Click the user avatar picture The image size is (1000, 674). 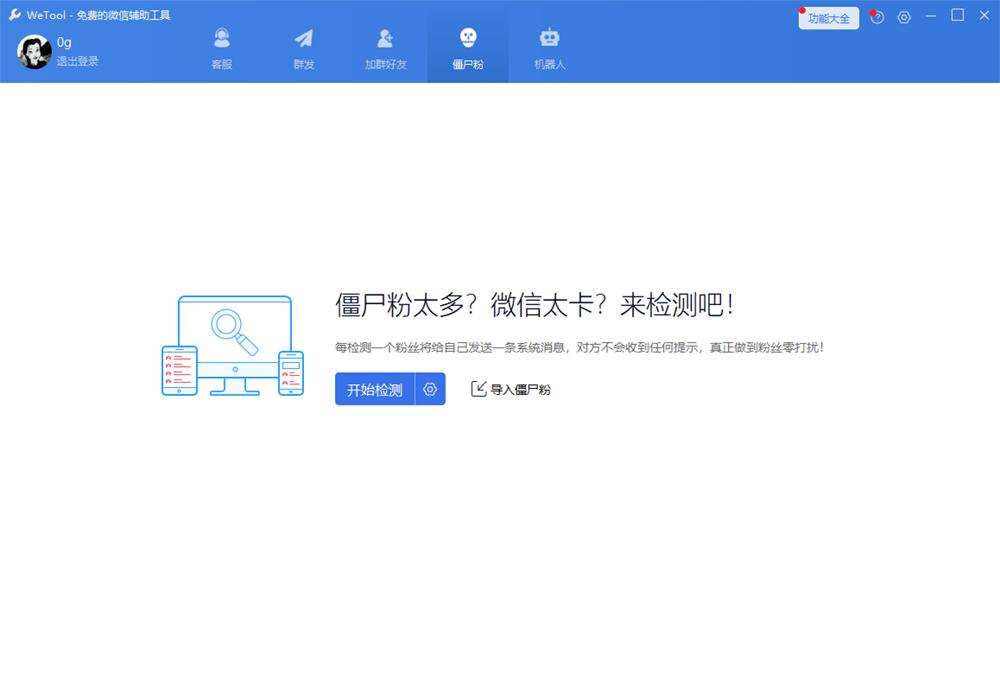(34, 52)
